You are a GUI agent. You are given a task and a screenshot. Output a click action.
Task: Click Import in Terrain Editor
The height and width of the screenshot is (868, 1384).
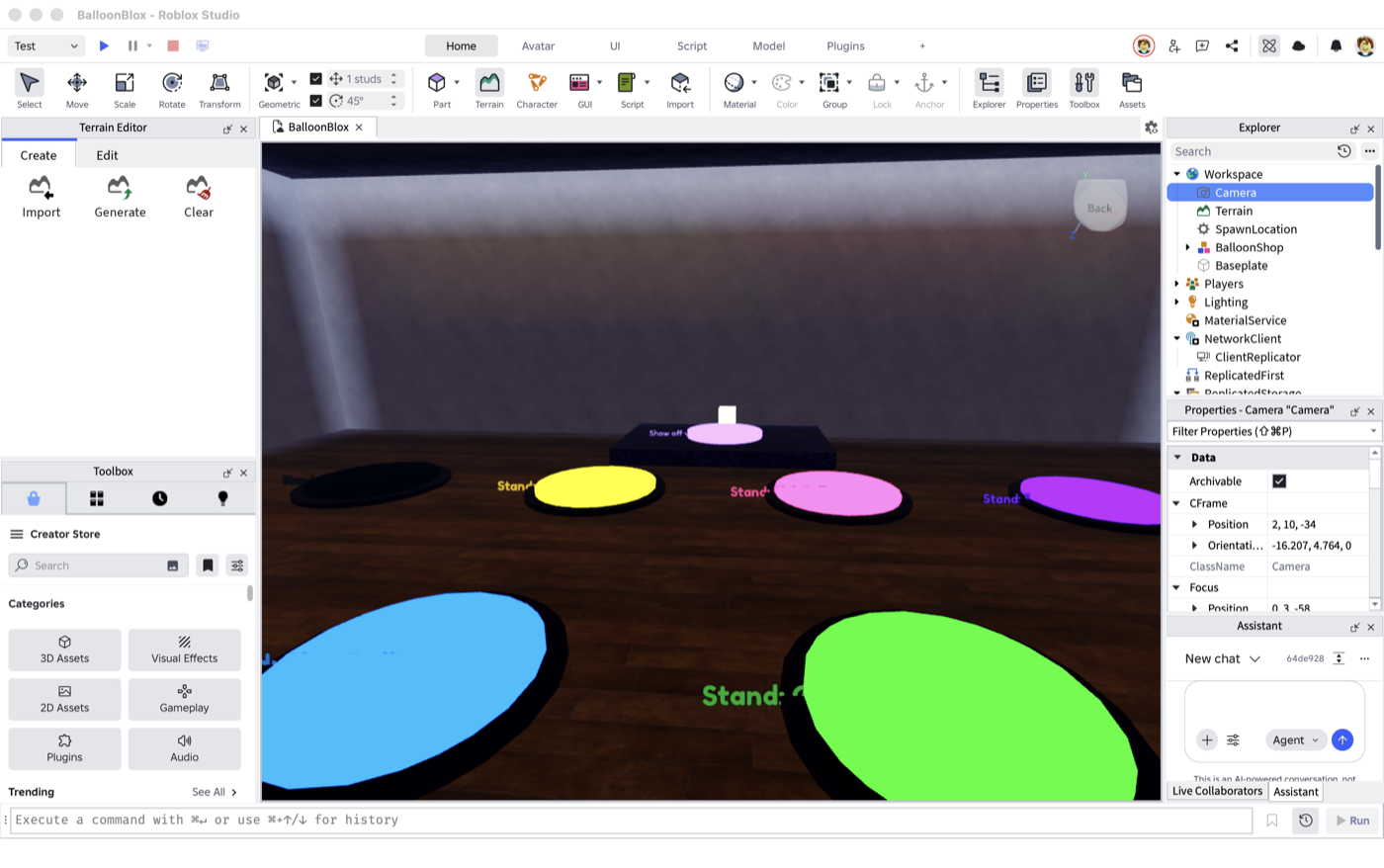42,197
